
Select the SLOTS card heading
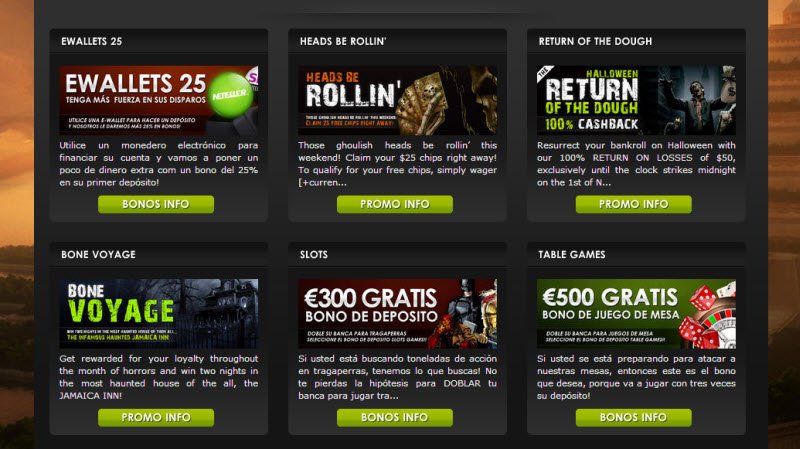click(x=314, y=255)
